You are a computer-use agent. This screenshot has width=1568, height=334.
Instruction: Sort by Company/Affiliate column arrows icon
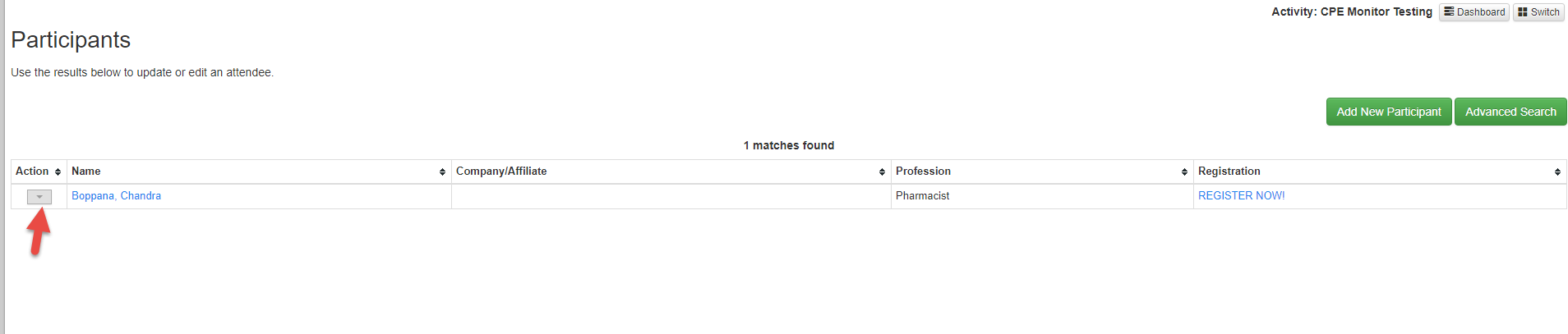coord(882,172)
